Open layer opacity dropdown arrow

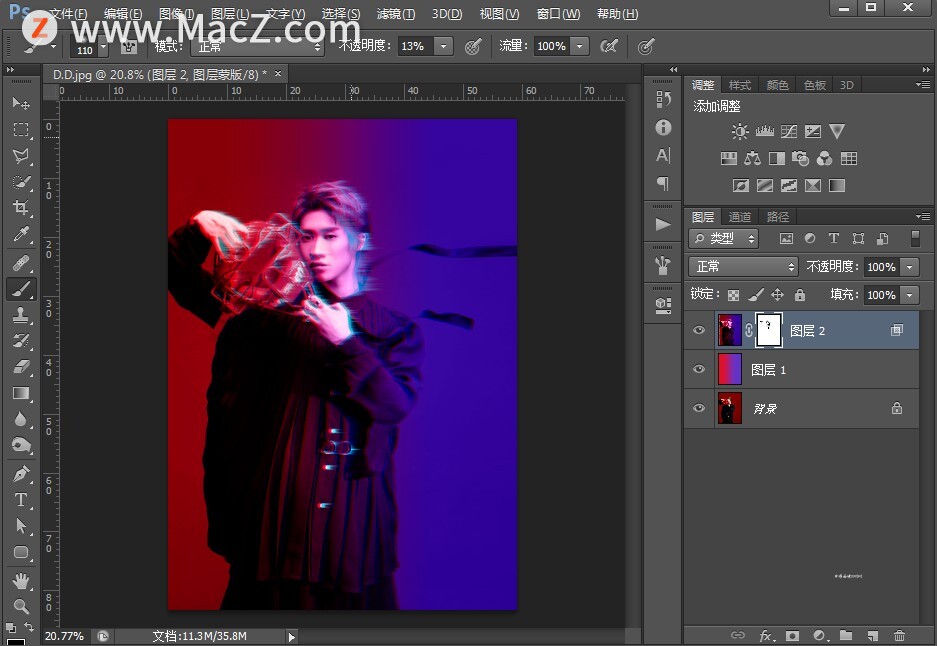910,267
